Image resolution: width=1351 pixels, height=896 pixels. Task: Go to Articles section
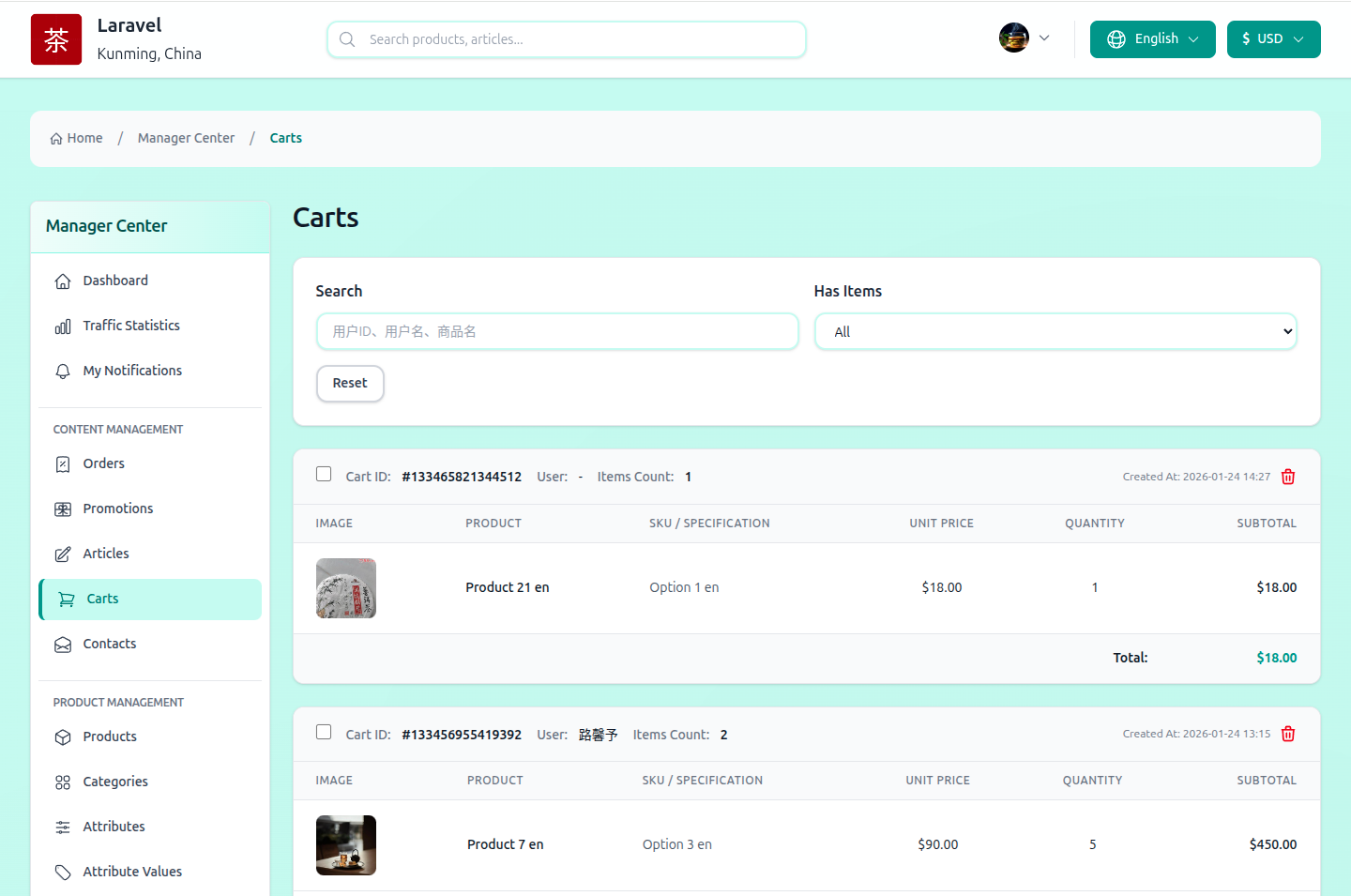(150, 554)
